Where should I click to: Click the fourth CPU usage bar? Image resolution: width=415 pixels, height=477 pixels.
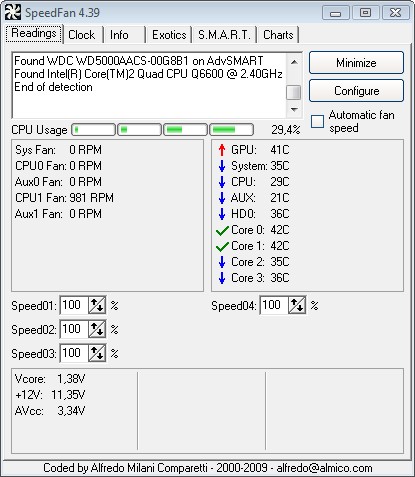click(x=232, y=130)
